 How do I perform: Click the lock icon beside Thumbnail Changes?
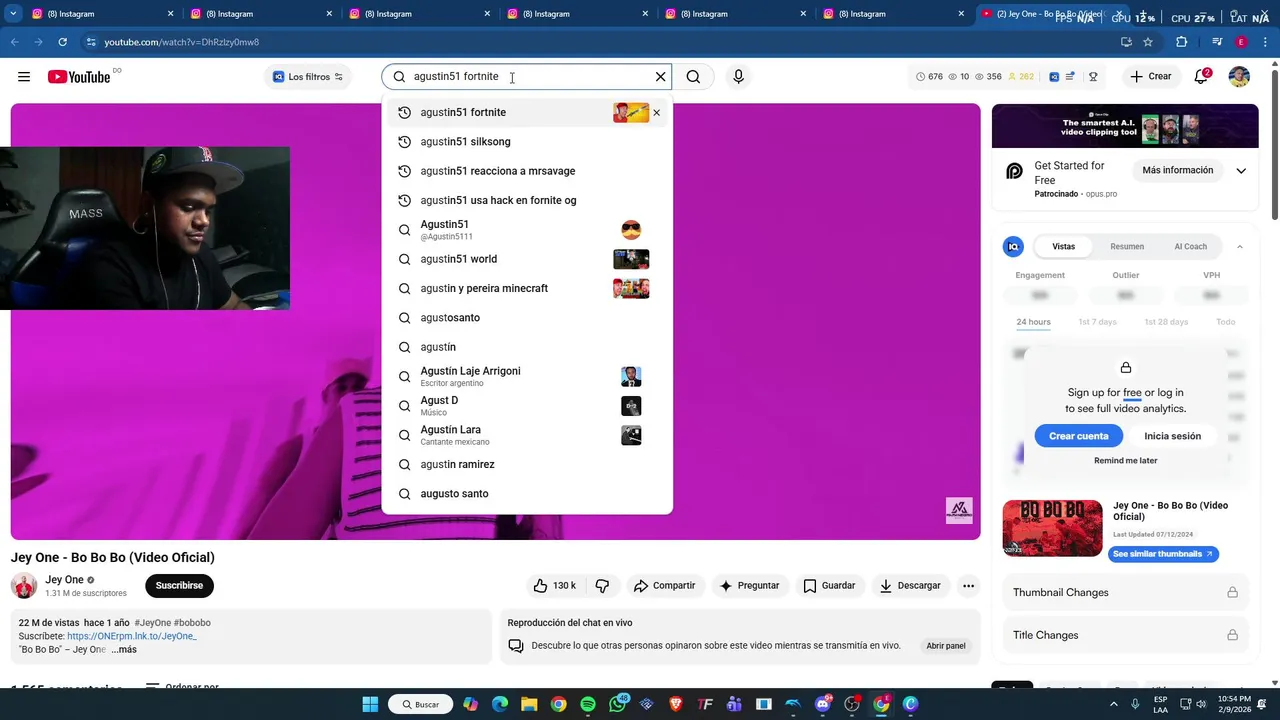coord(1232,593)
